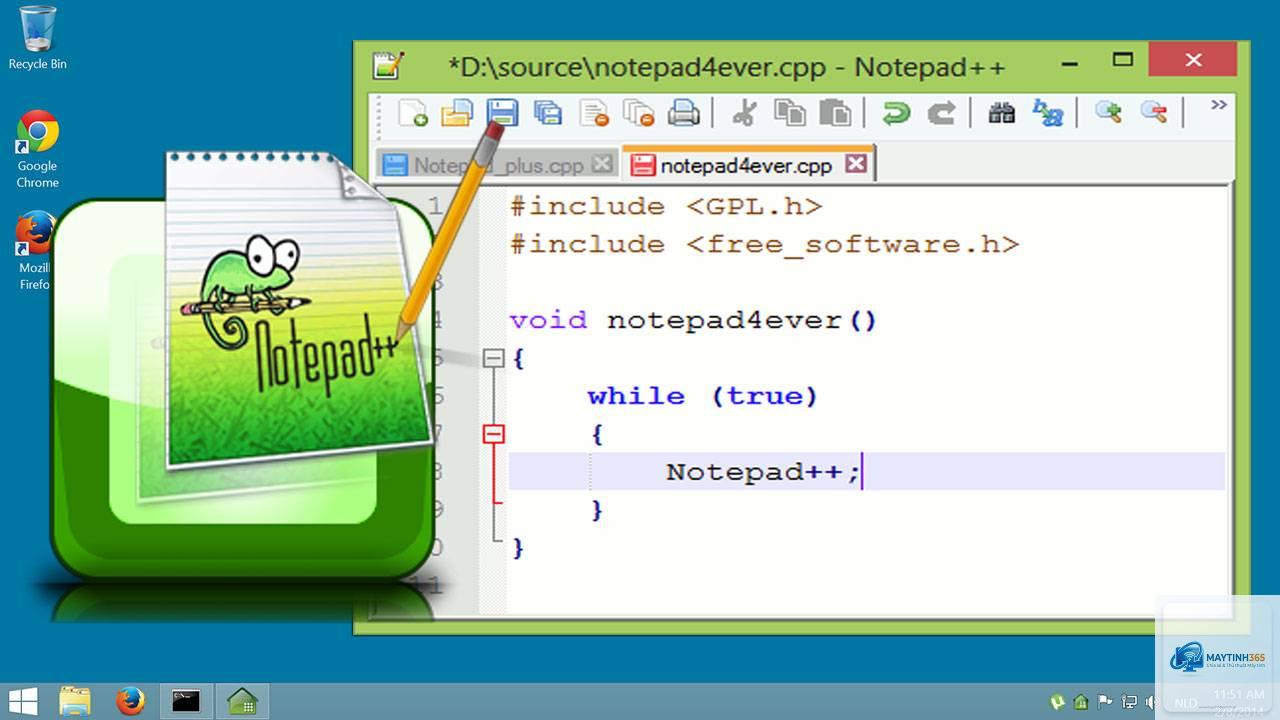Screen dimensions: 1280x720
Task: Click the uTorrent system tray icon
Action: click(x=1058, y=702)
